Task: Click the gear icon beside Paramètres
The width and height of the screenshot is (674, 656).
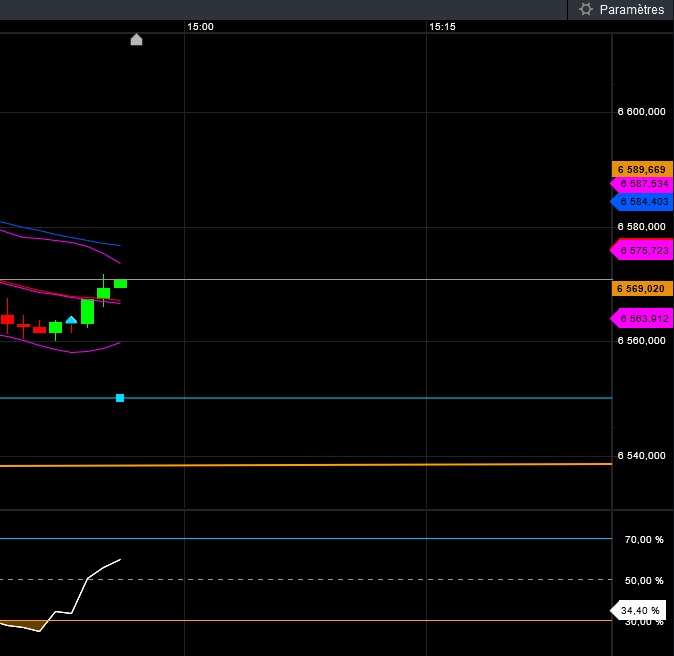Action: click(585, 9)
